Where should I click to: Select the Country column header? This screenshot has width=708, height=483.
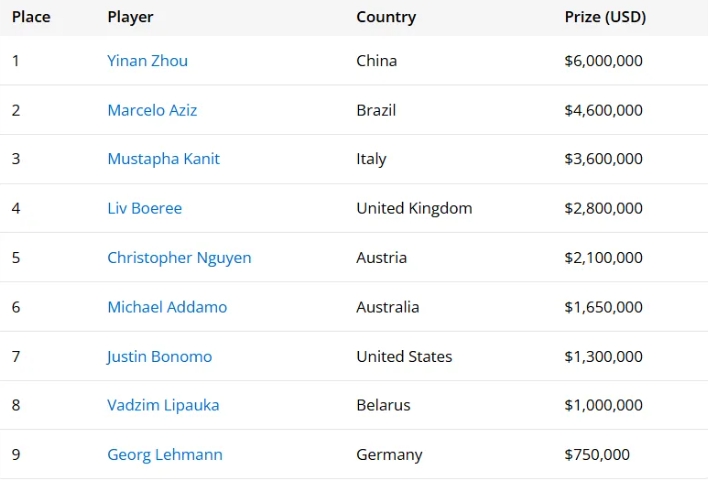(386, 17)
